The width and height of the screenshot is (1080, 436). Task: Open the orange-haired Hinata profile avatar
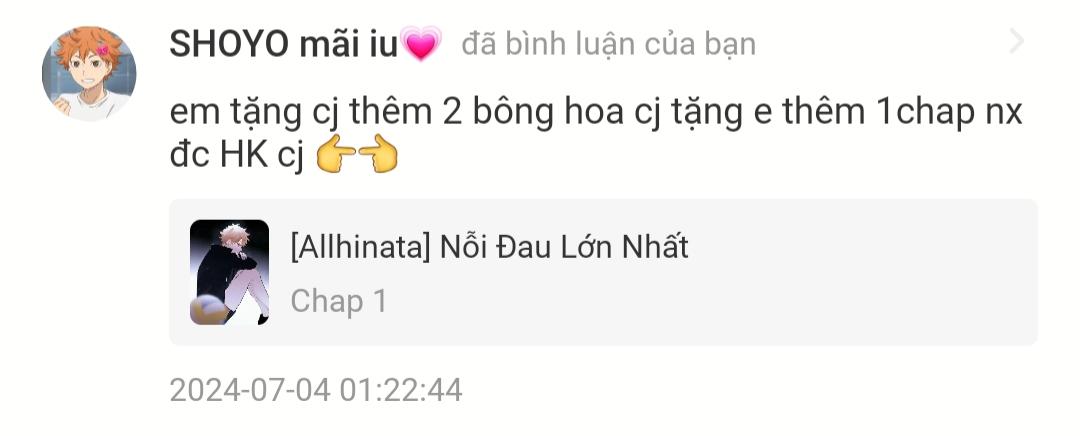click(x=89, y=74)
